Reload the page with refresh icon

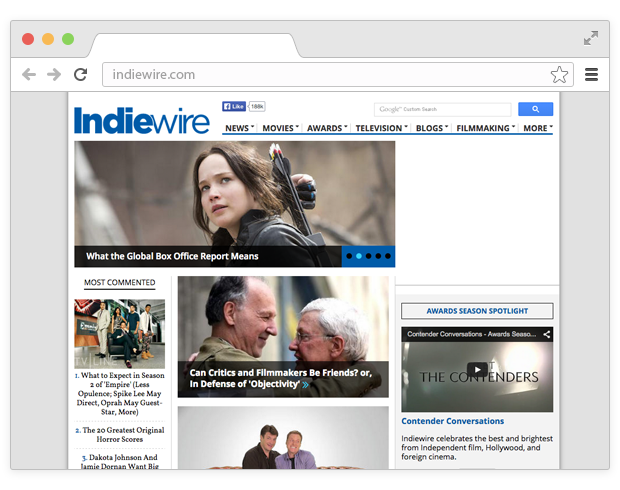[x=81, y=74]
